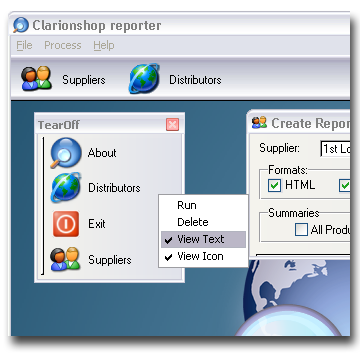Uncheck the HTML format checkbox
This screenshot has height=360, width=360.
tap(274, 185)
